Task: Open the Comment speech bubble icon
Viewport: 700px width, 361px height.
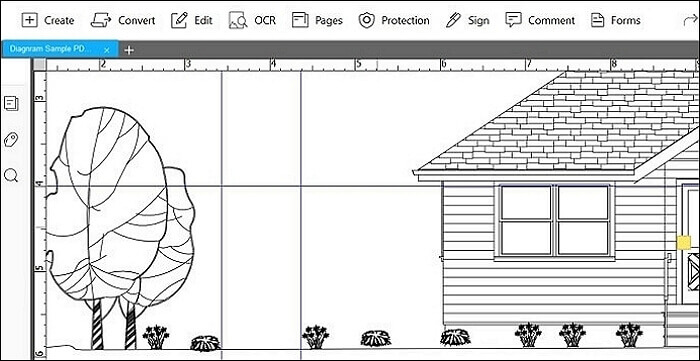Action: [513, 20]
